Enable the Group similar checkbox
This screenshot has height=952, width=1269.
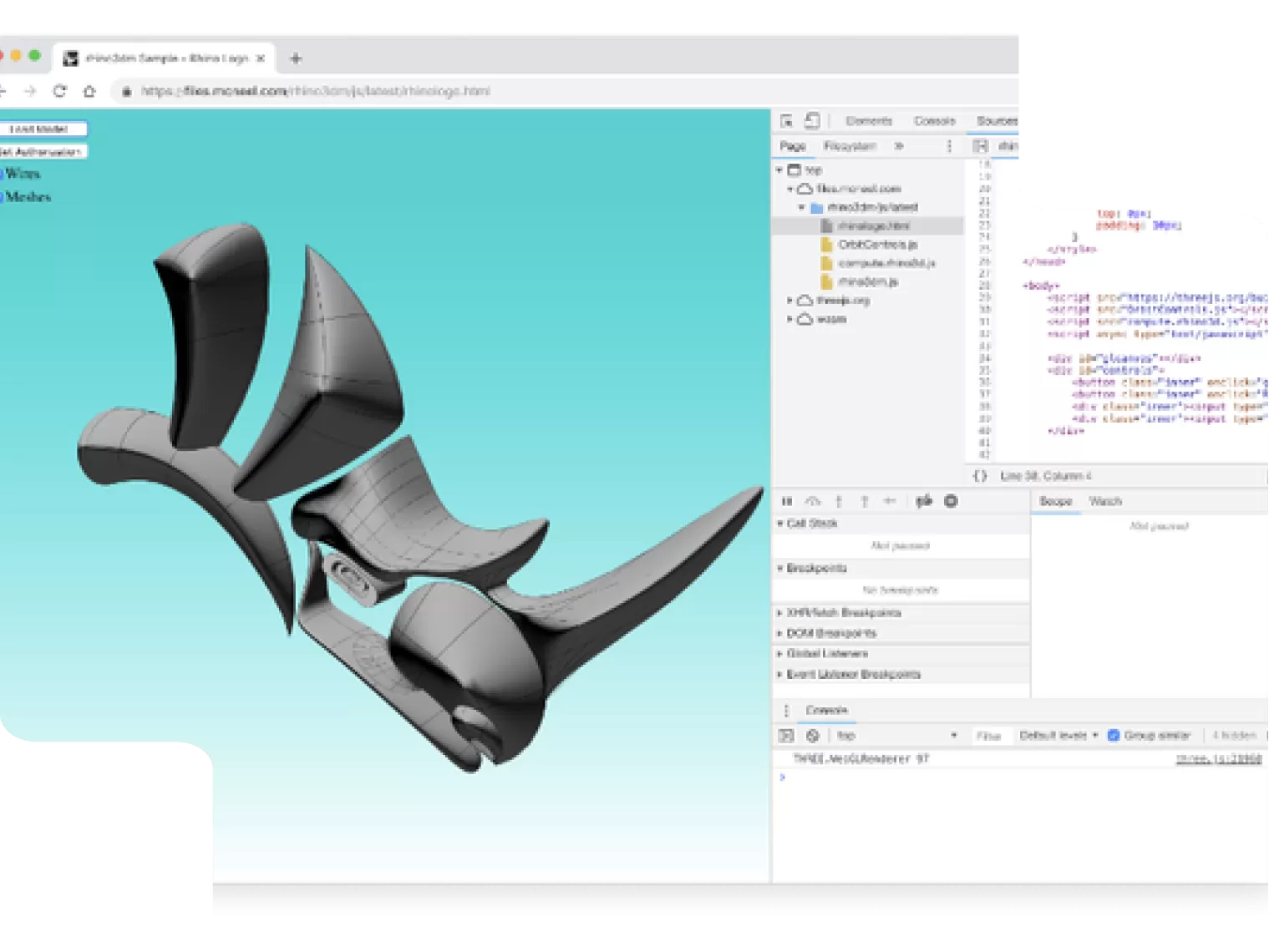(x=1113, y=736)
